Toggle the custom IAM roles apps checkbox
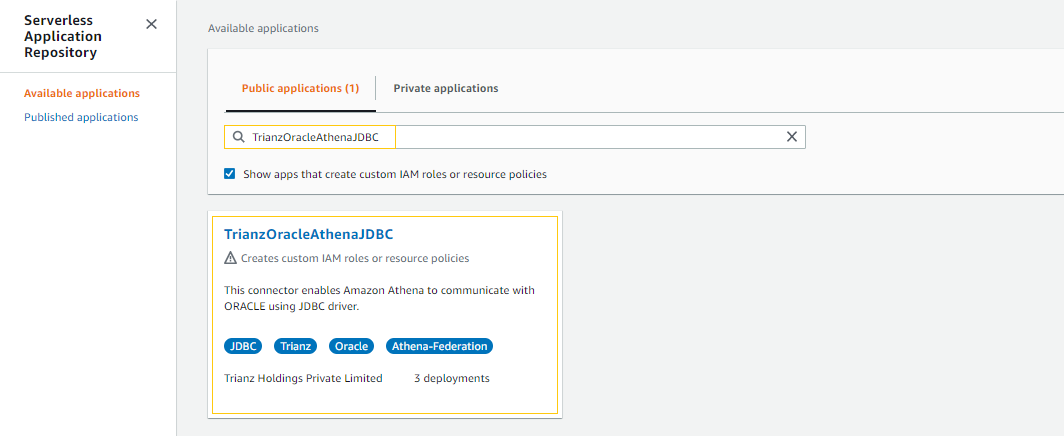This screenshot has height=436, width=1064. 230,174
